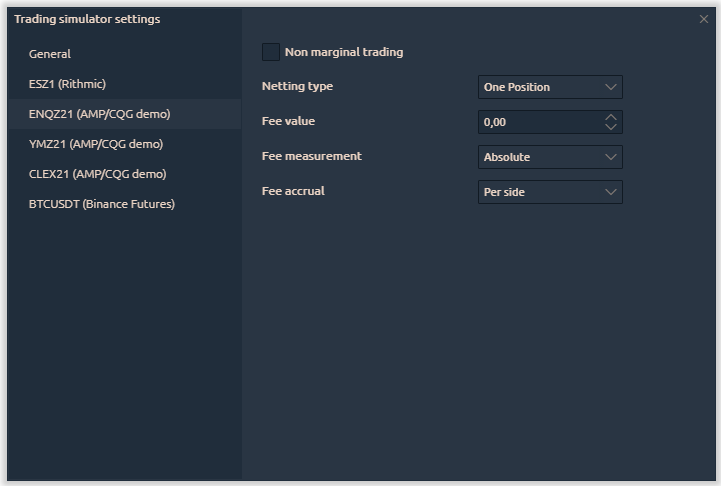This screenshot has width=721, height=486.
Task: Click the 'Fee accrual' field label
Action: point(295,191)
